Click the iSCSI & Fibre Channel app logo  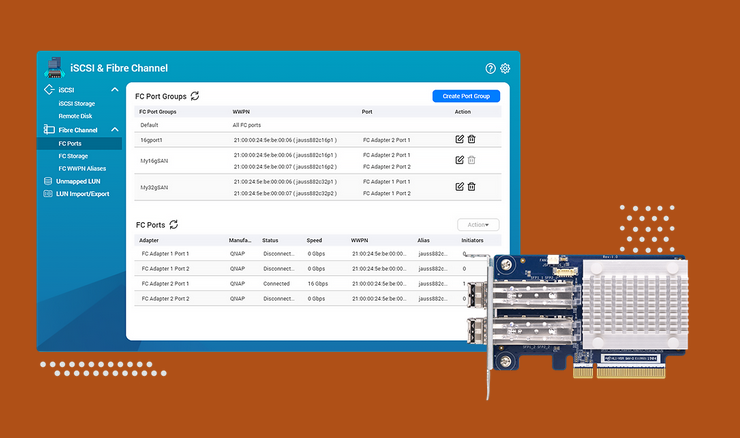(55, 67)
